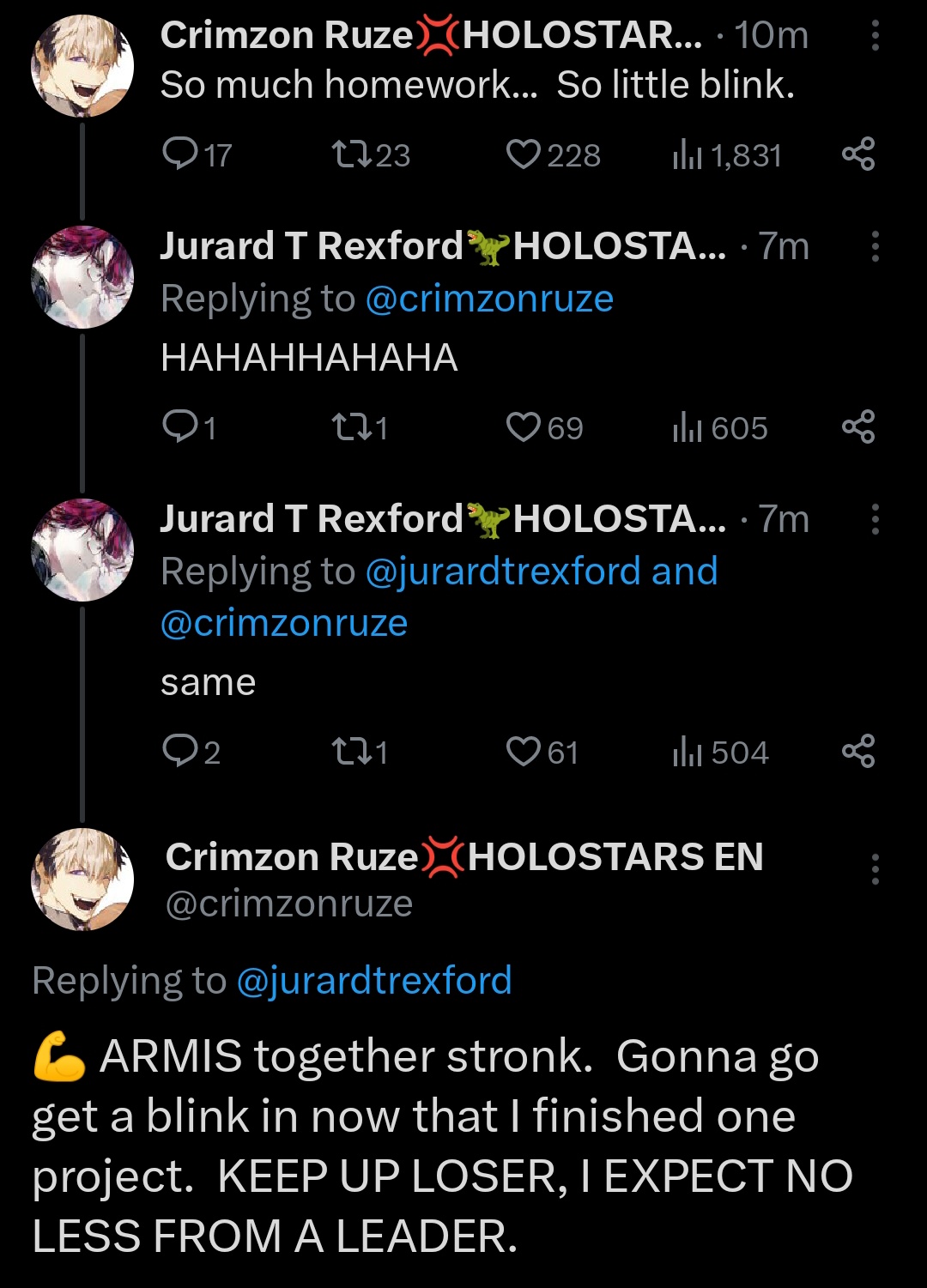Open Crimzon Ruze's avatar on the top tweet
The image size is (927, 1288).
(82, 65)
